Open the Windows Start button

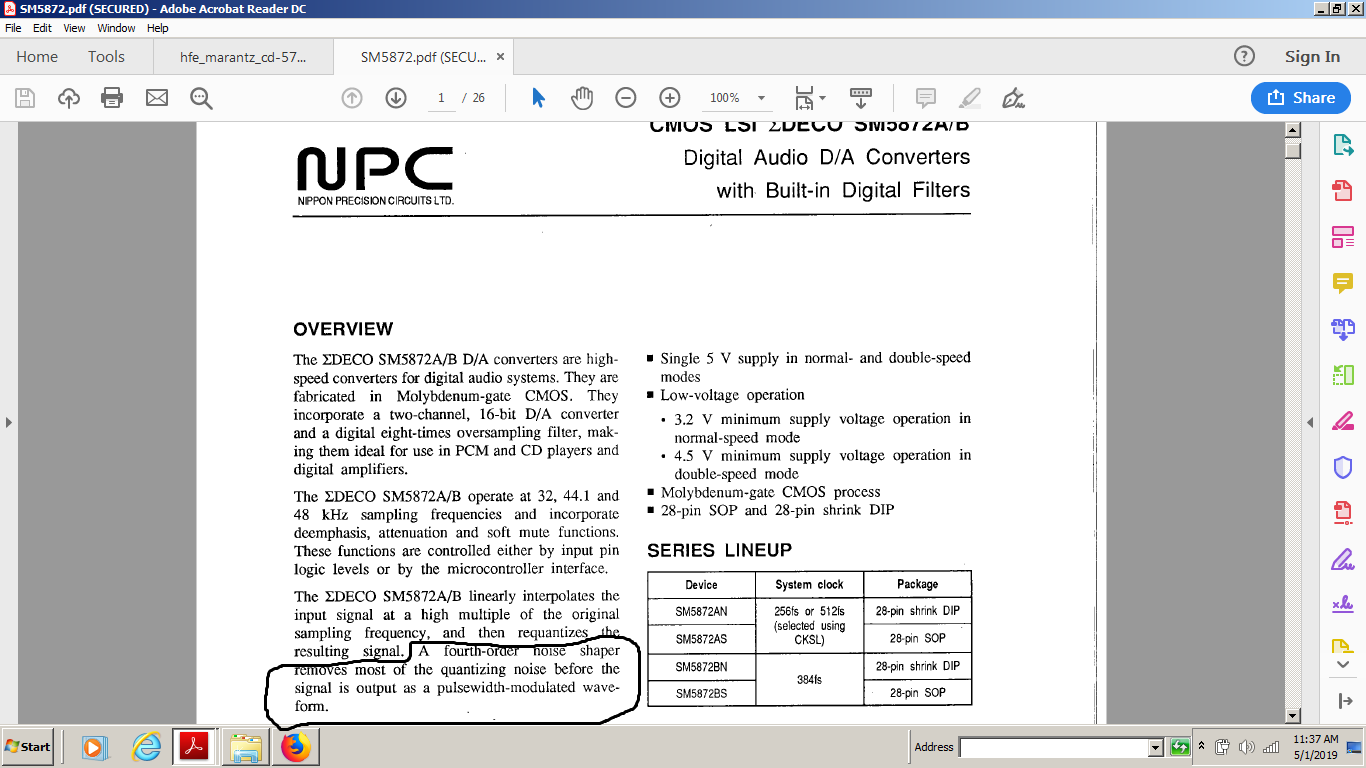coord(28,747)
